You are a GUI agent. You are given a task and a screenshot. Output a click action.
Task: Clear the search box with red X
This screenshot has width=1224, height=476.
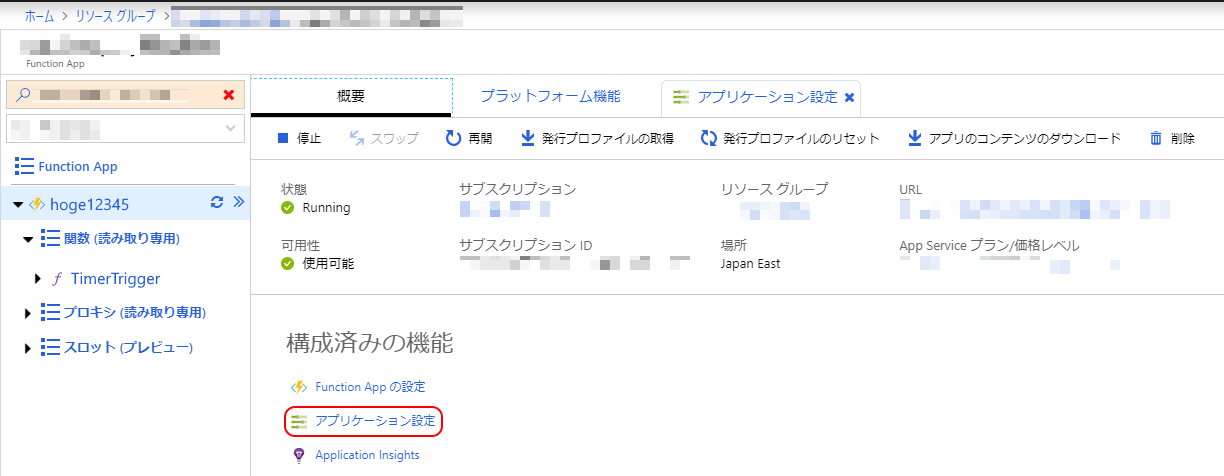pyautogui.click(x=229, y=95)
